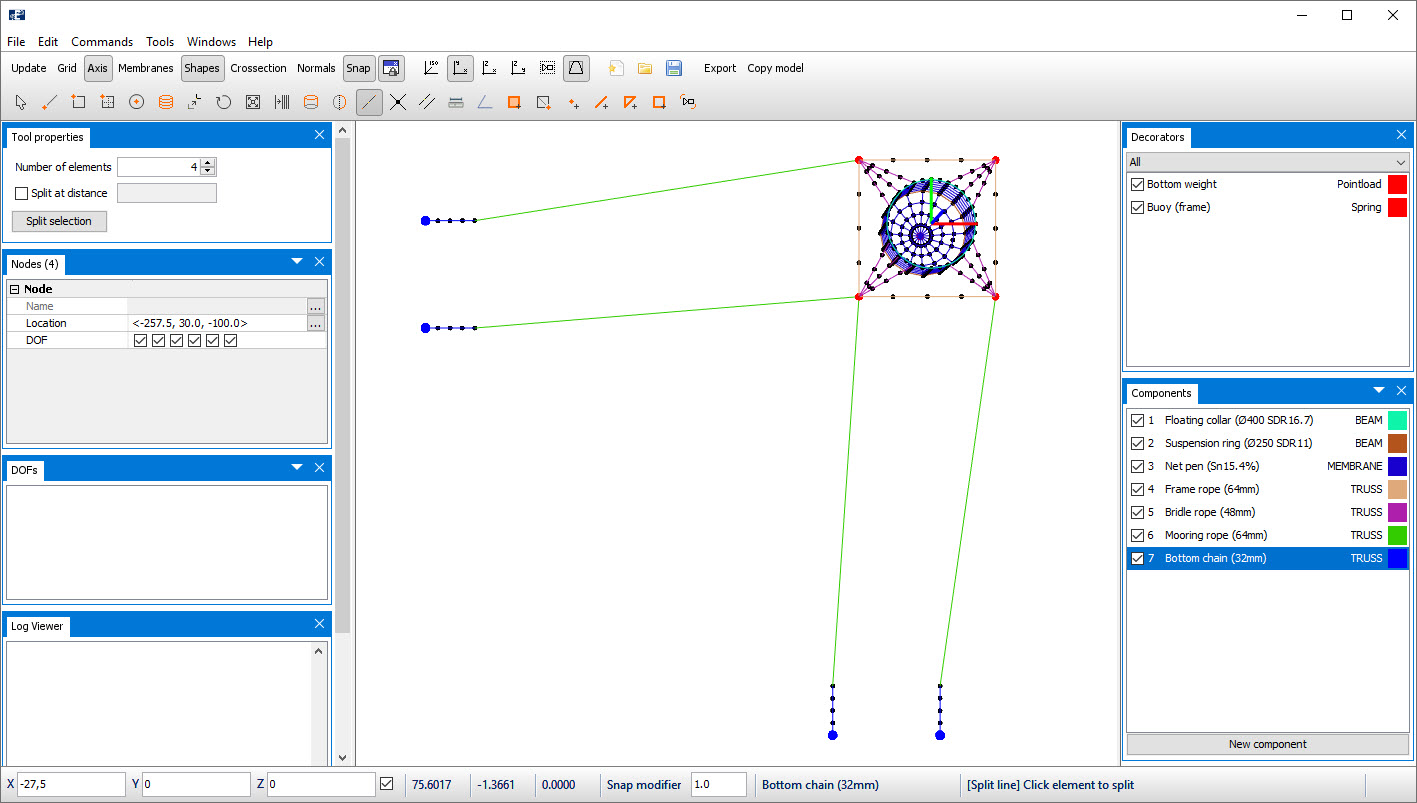Uncheck Floating collar component visibility
This screenshot has height=803, width=1417.
(x=1137, y=420)
